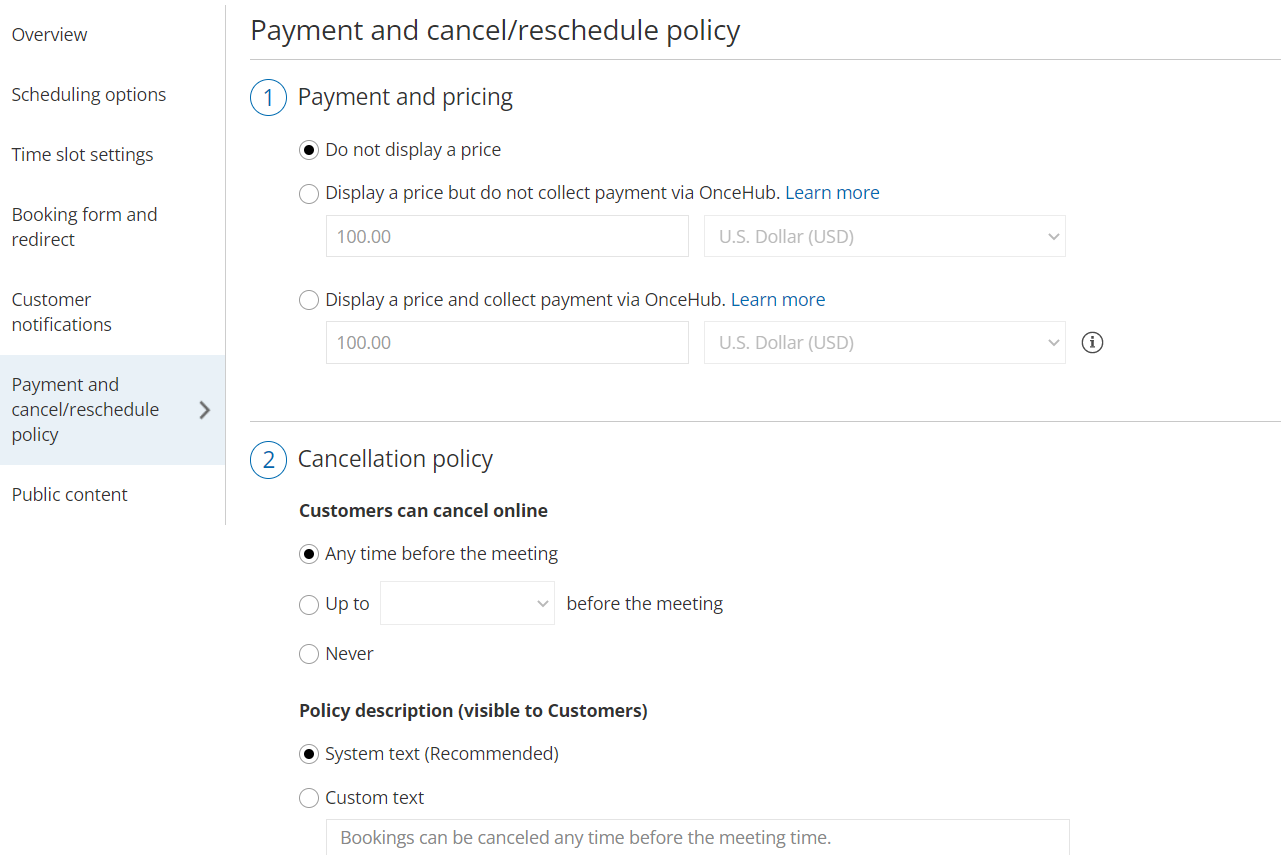Choose the Custom text policy description

point(310,798)
